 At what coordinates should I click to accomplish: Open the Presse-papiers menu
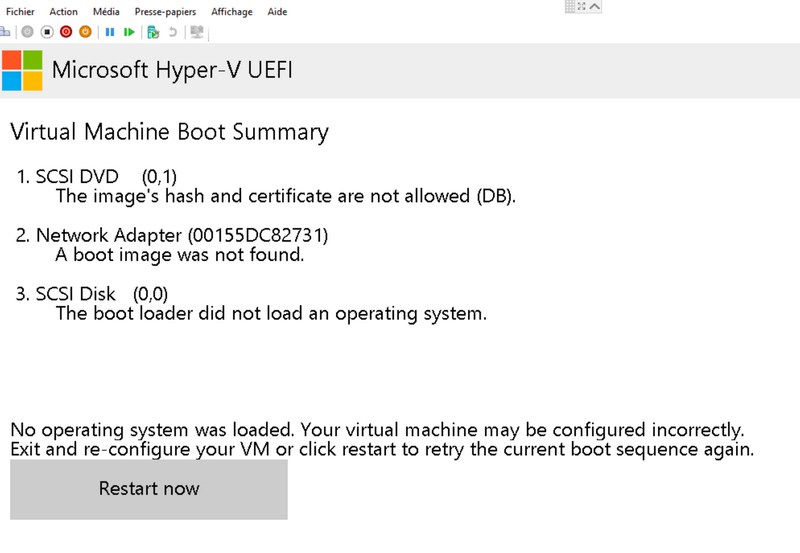coord(165,12)
